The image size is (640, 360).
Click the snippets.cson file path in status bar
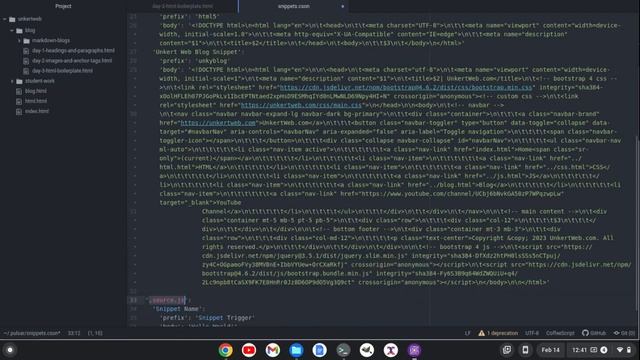tap(32, 333)
